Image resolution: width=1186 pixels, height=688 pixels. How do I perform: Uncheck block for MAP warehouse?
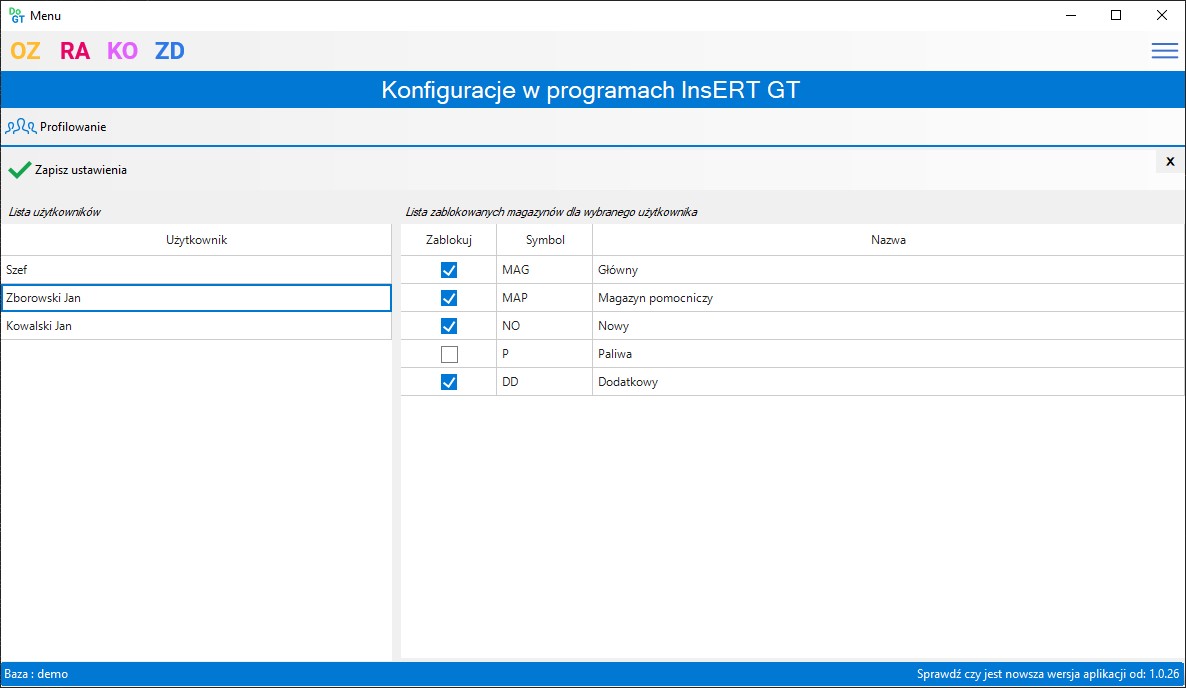click(449, 298)
